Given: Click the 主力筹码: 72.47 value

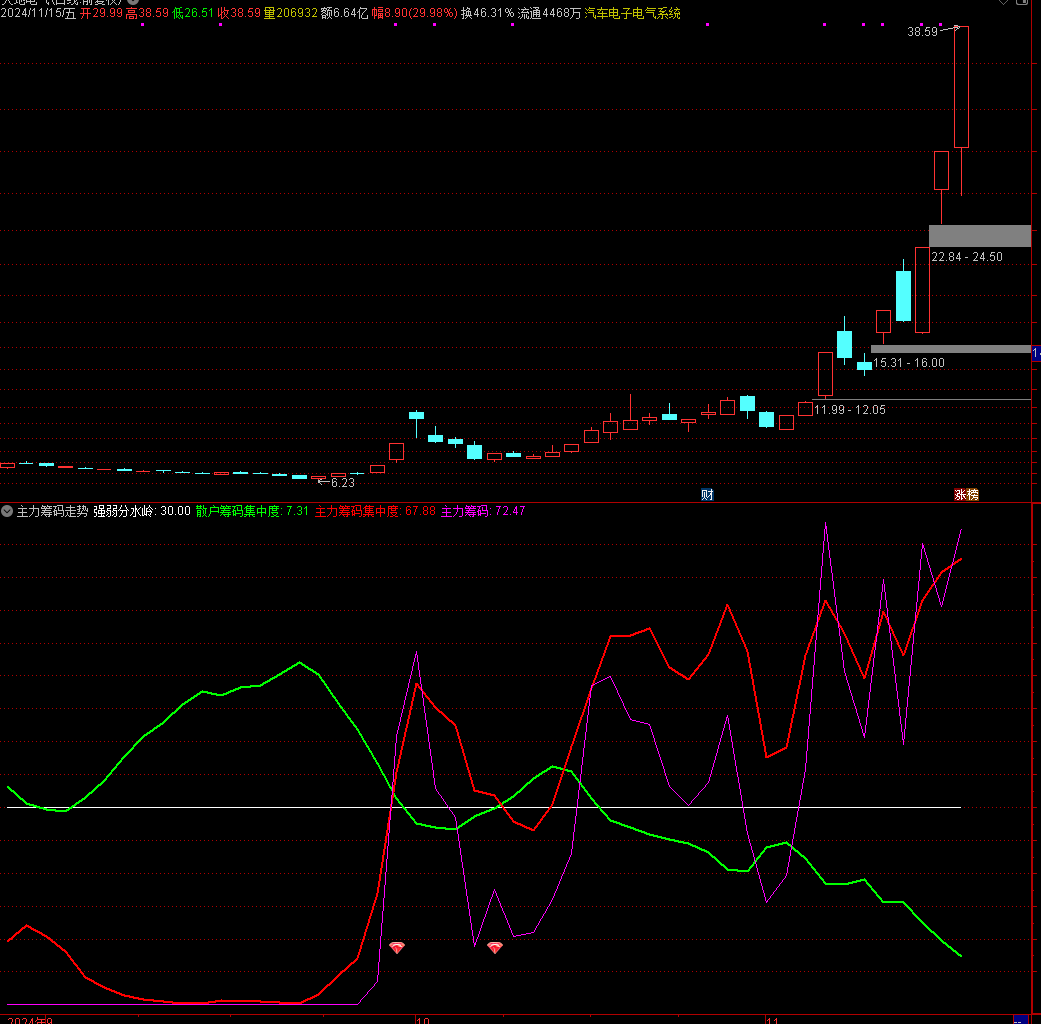Looking at the screenshot, I should [x=483, y=511].
